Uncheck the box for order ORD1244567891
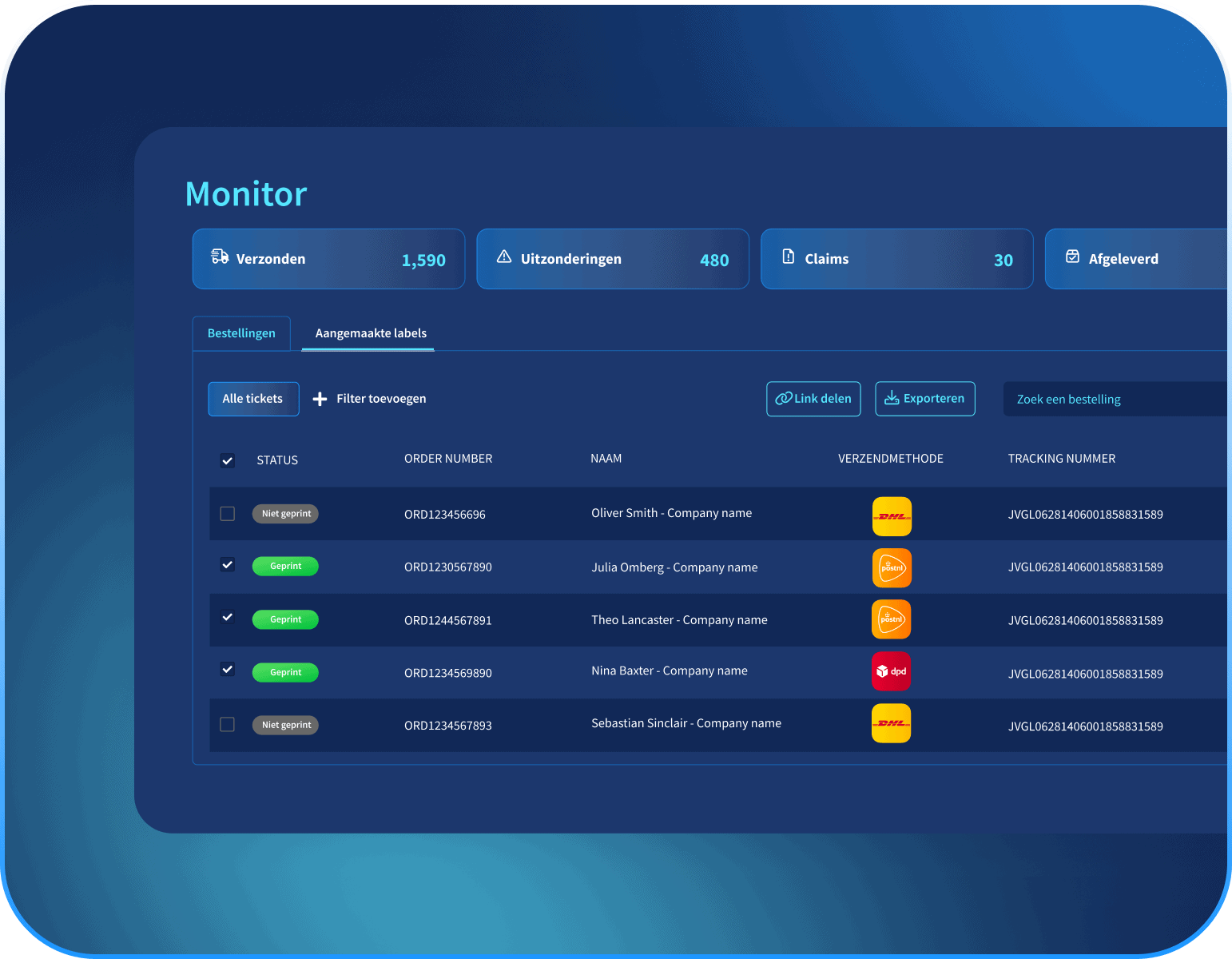The image size is (1232, 959). tap(228, 618)
